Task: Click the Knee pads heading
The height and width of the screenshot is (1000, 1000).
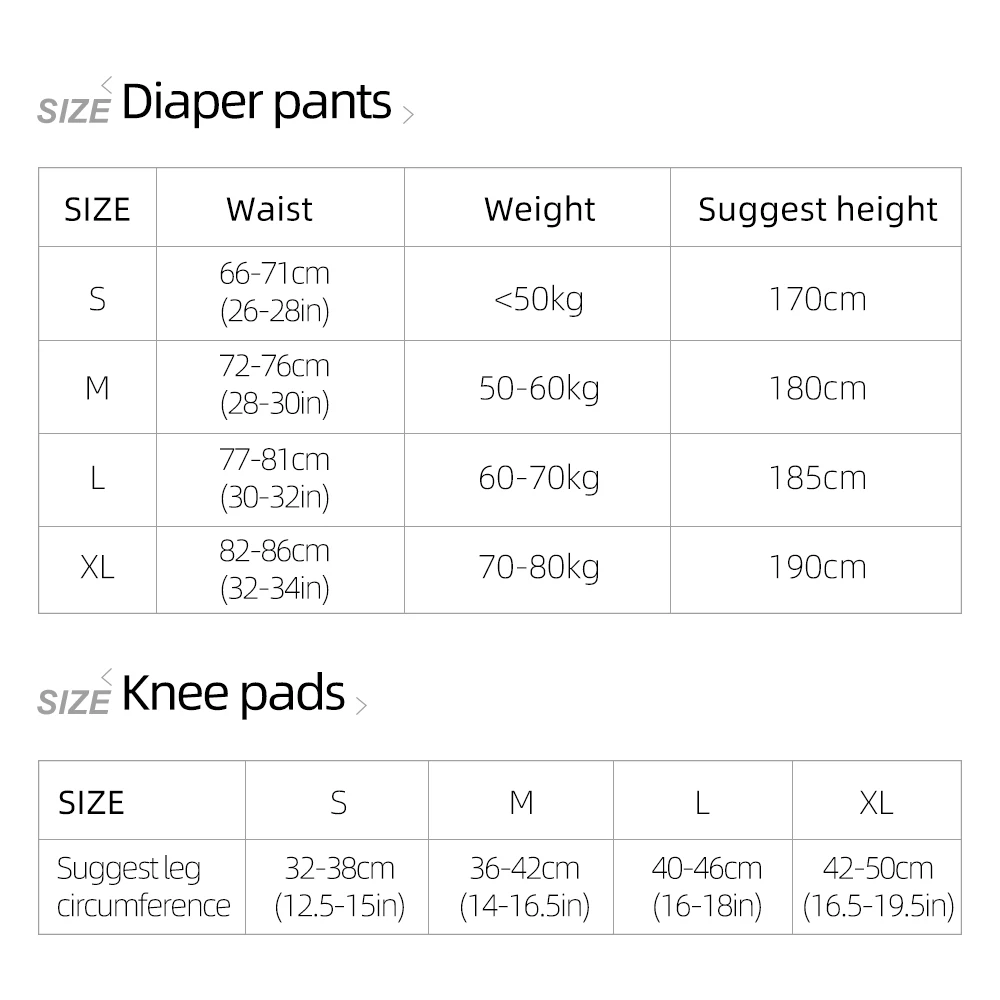Action: coord(233,694)
